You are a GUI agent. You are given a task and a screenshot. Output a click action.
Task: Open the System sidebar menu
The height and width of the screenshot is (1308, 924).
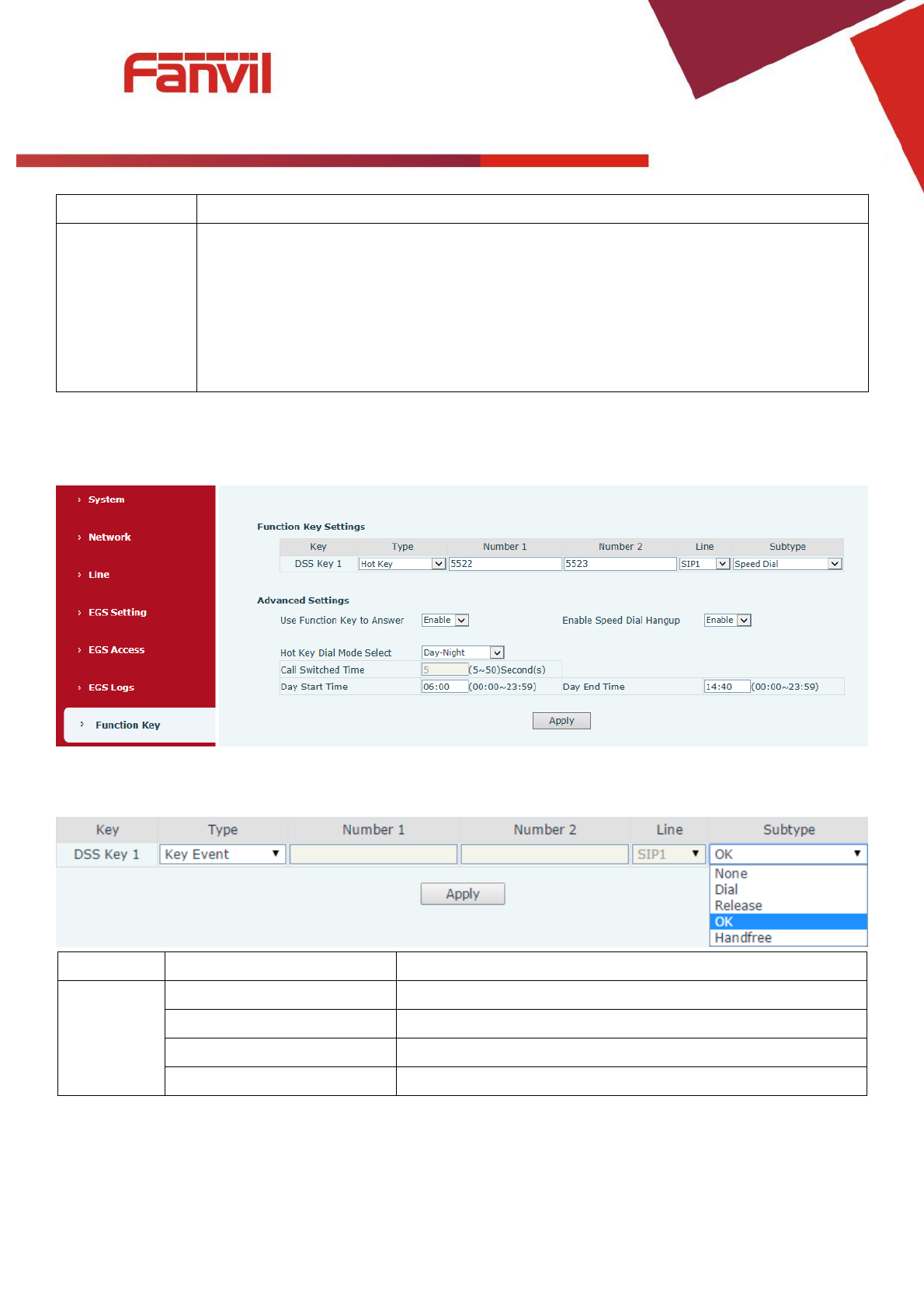[106, 499]
